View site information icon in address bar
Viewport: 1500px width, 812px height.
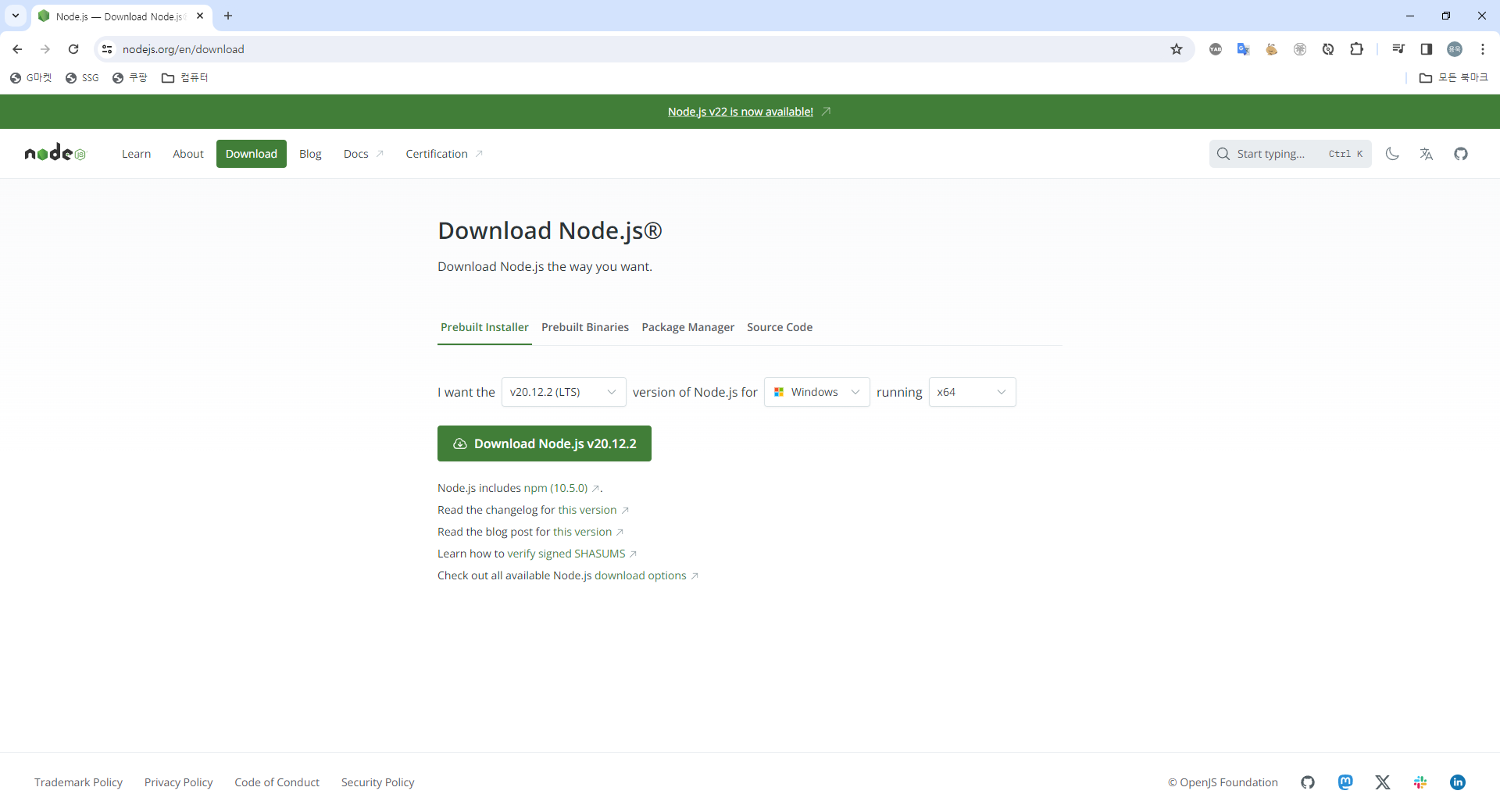pyautogui.click(x=107, y=49)
